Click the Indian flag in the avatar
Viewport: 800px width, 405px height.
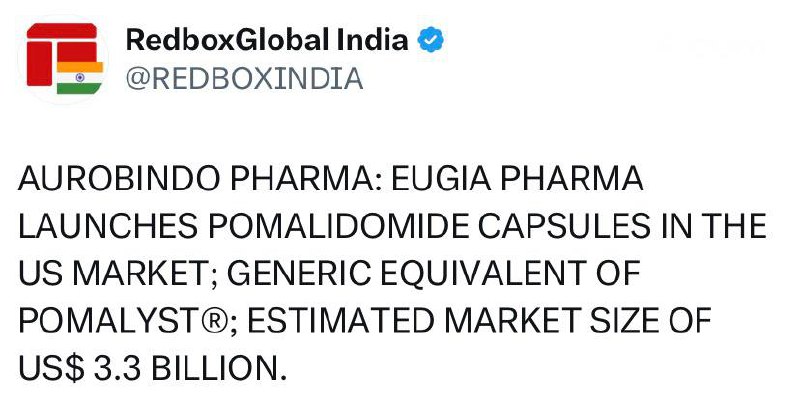pos(80,77)
